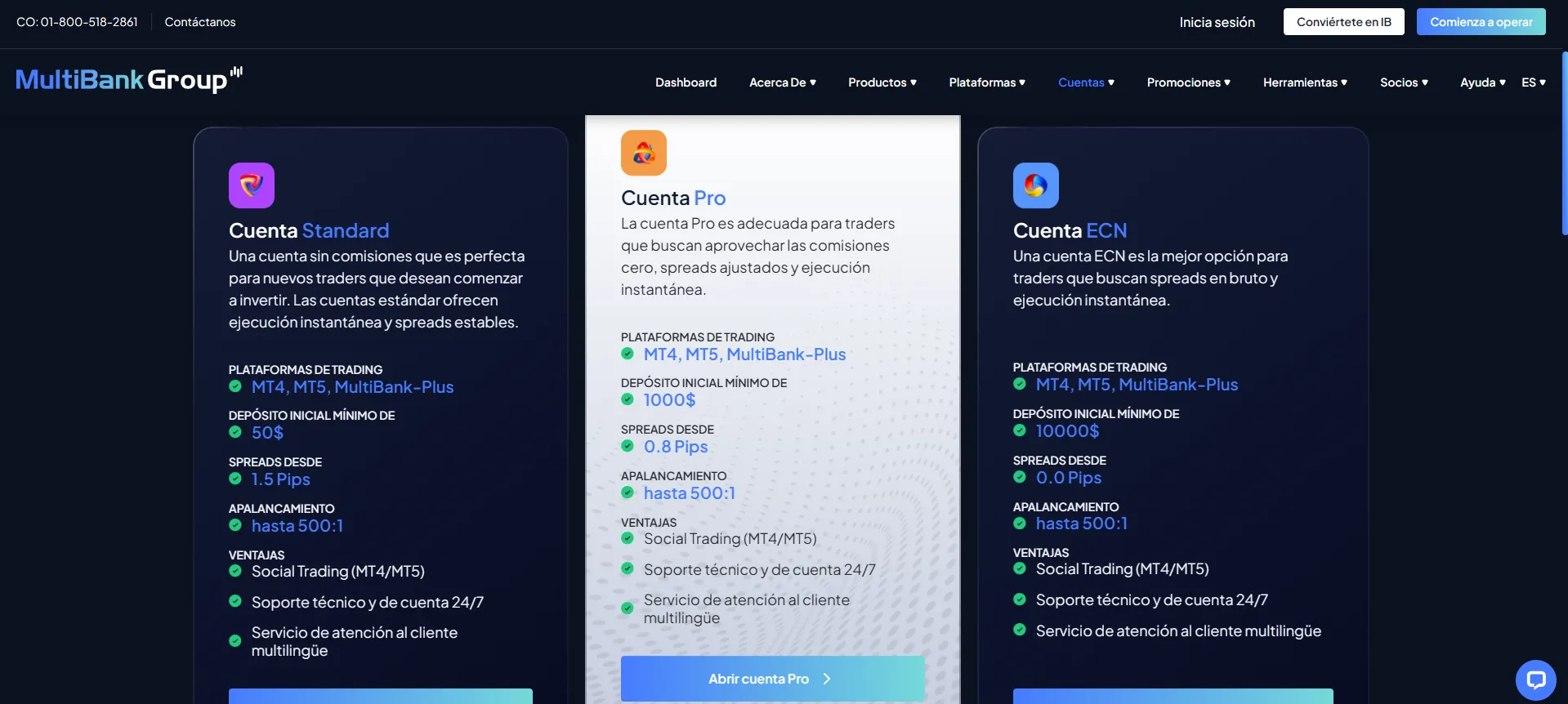
Task: Click green check beside Standard Social Trading
Action: coord(235,571)
